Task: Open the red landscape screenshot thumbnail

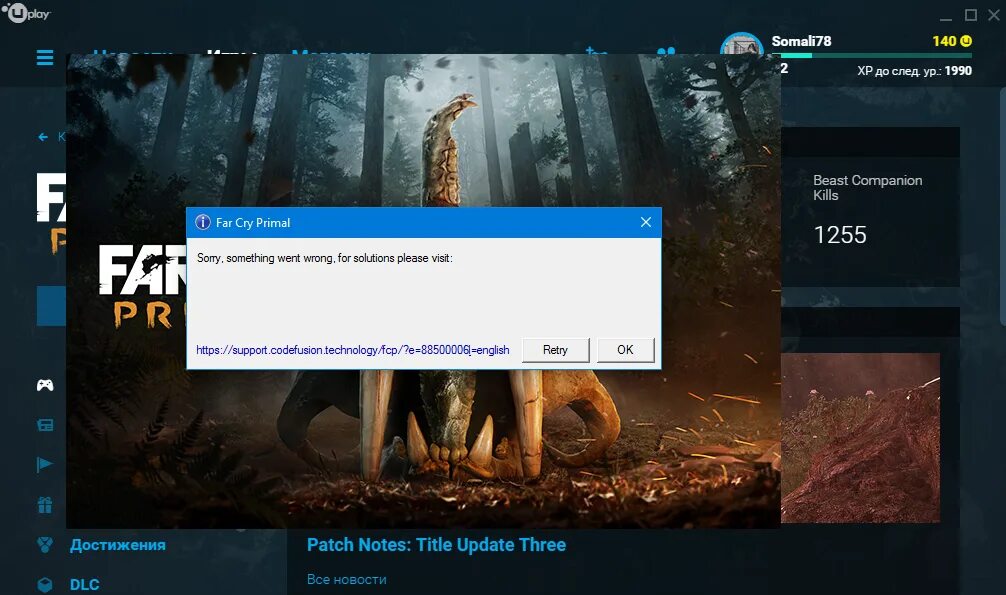Action: point(860,438)
